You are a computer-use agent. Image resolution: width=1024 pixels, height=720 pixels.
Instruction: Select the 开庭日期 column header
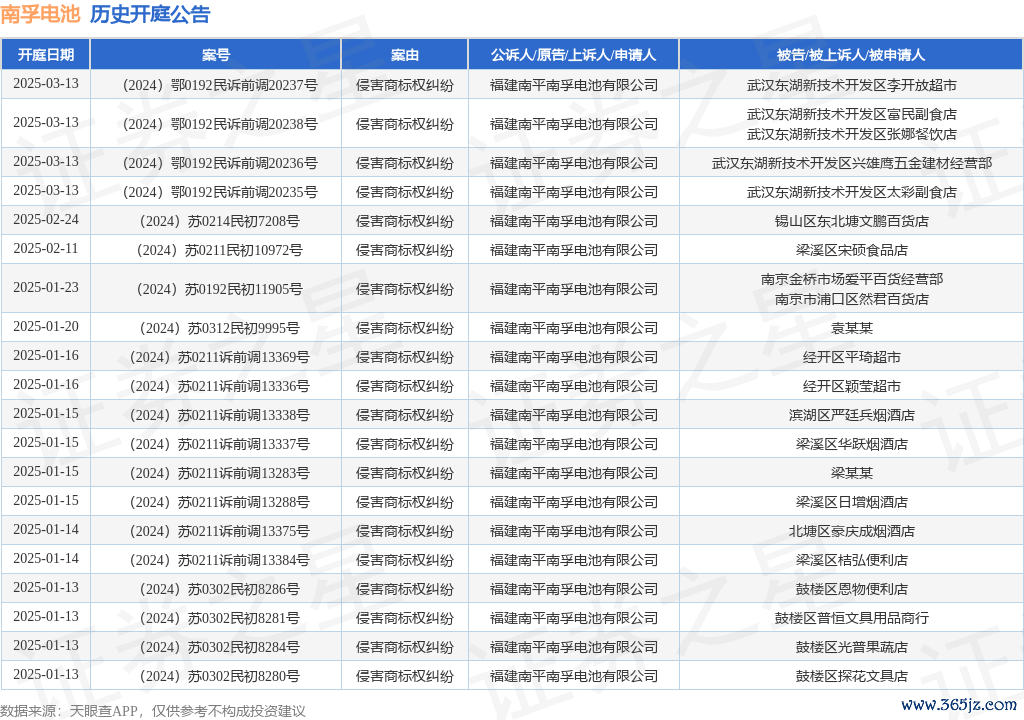coord(46,55)
